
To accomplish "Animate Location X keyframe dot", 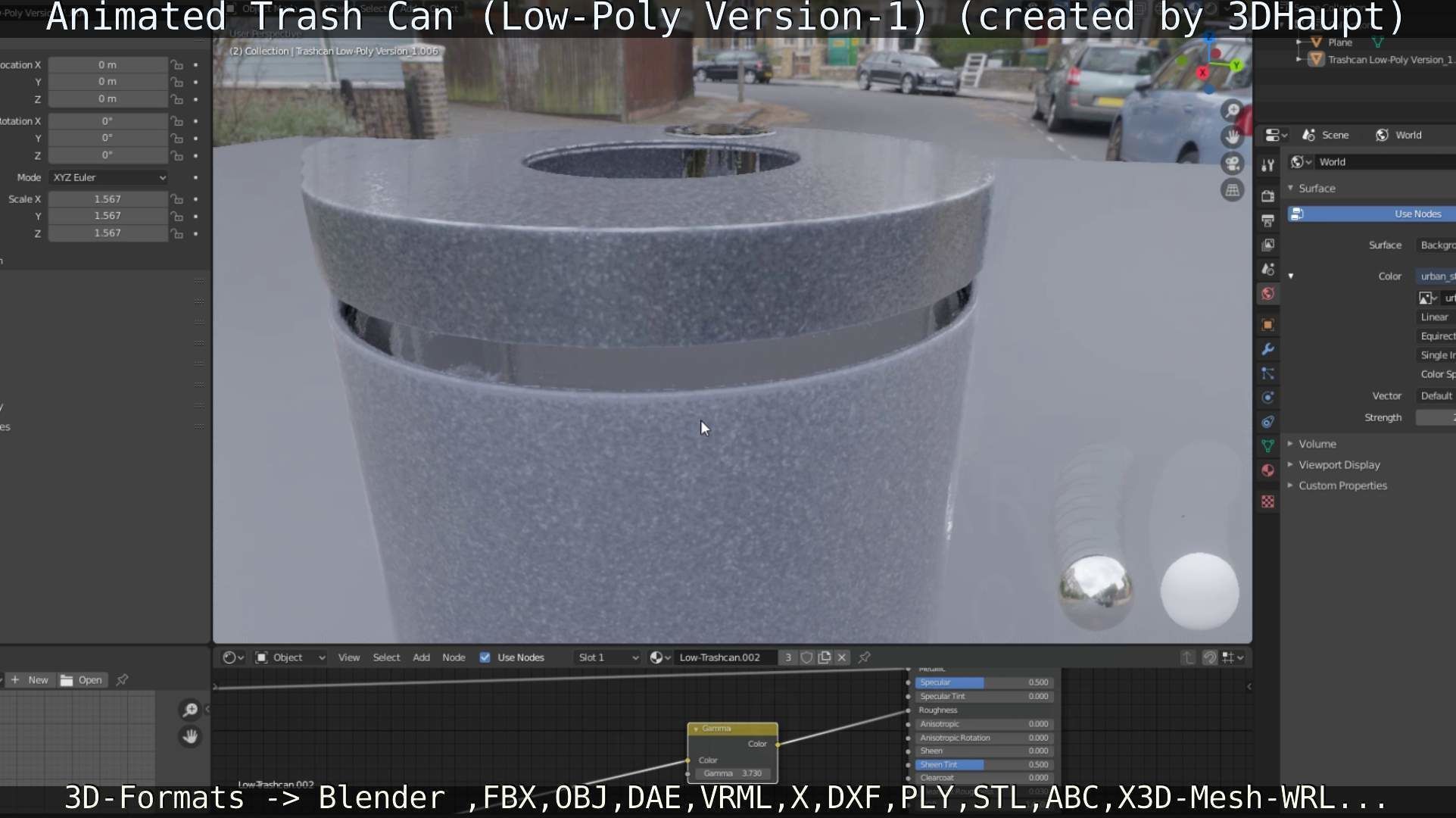I will point(196,65).
